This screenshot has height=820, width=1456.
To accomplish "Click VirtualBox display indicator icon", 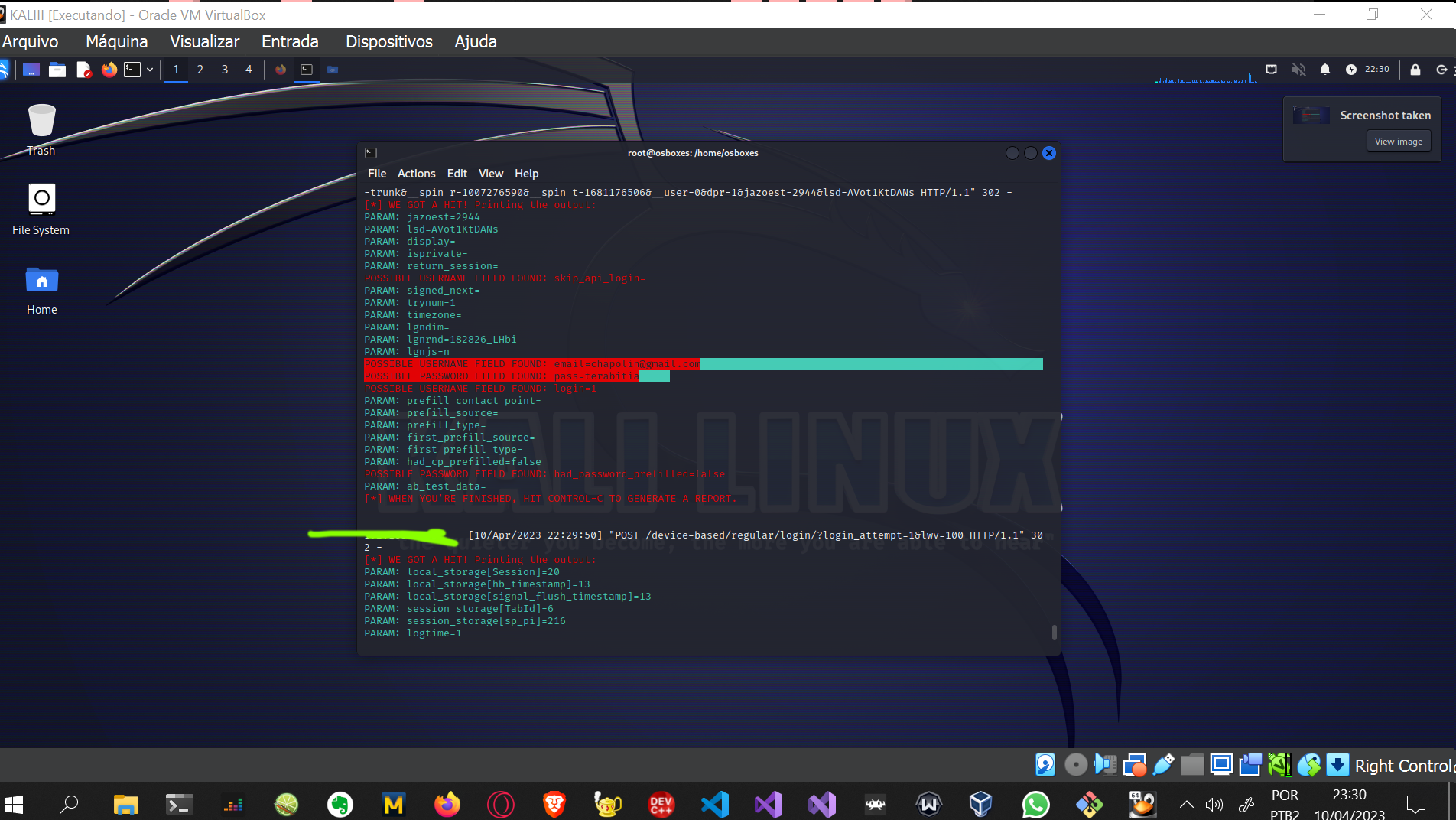I will (x=1222, y=765).
